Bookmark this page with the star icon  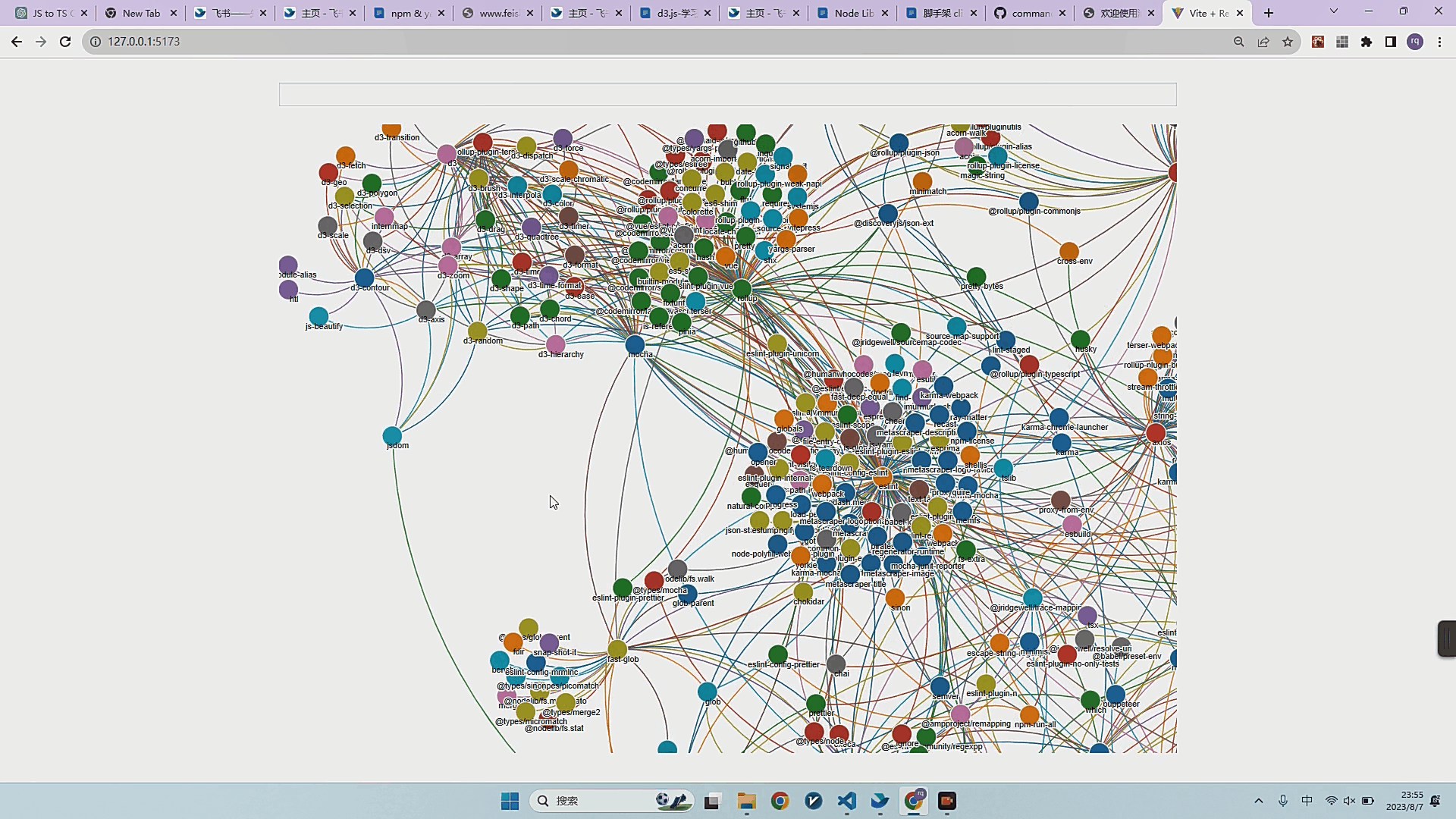tap(1288, 42)
